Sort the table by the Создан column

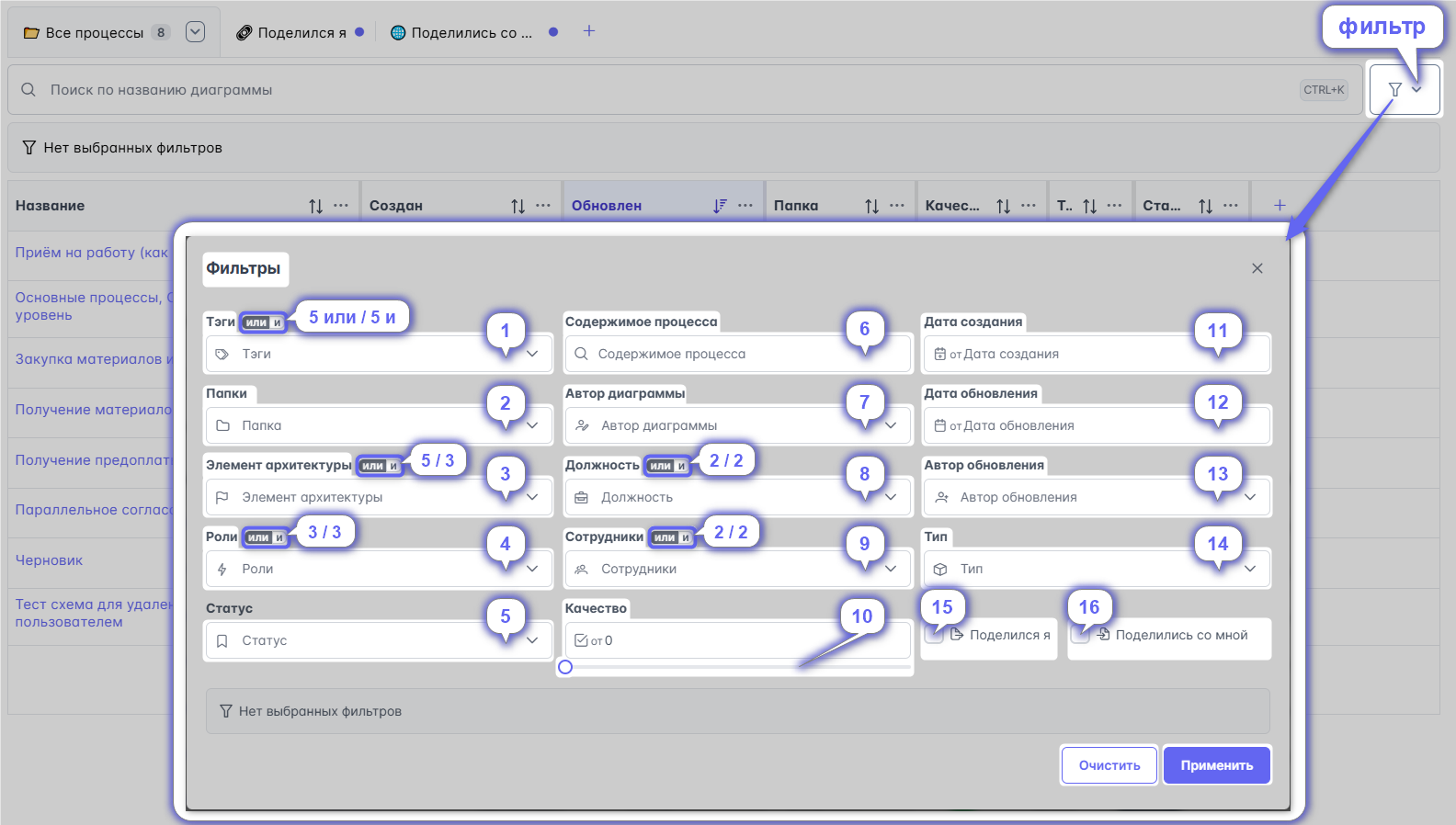[518, 206]
